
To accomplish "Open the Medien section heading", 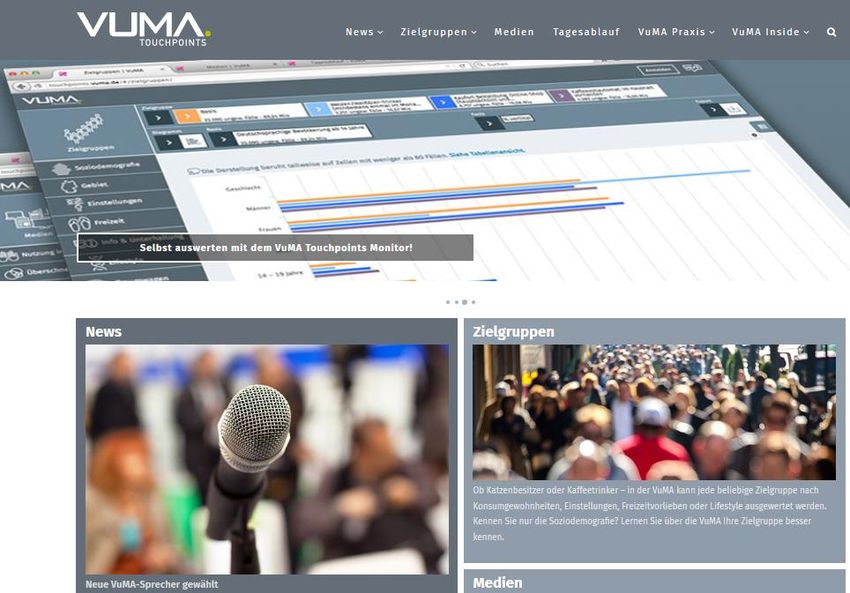I will coord(497,583).
